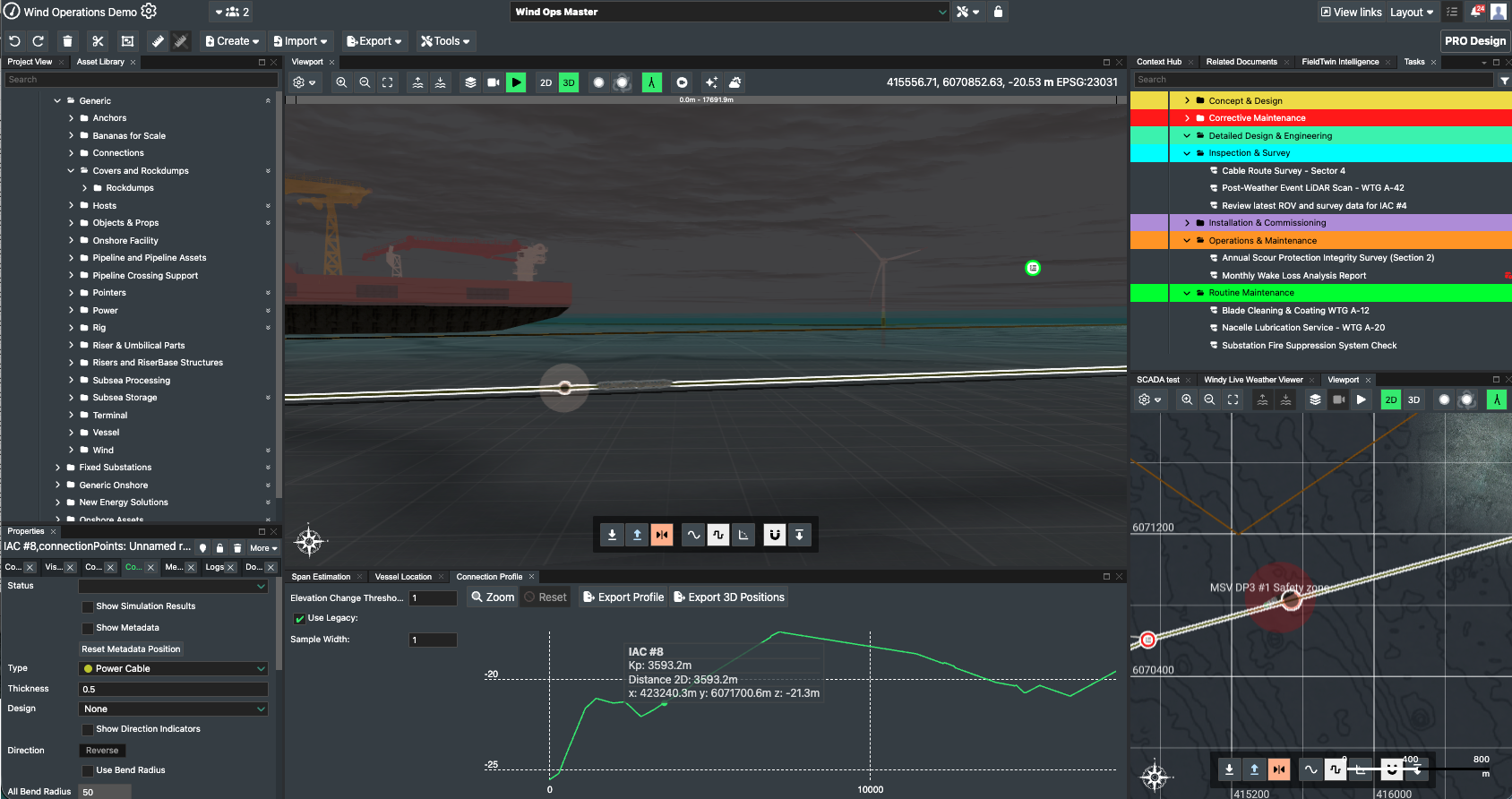Click the magnet snap icon in main viewport

pyautogui.click(x=774, y=535)
